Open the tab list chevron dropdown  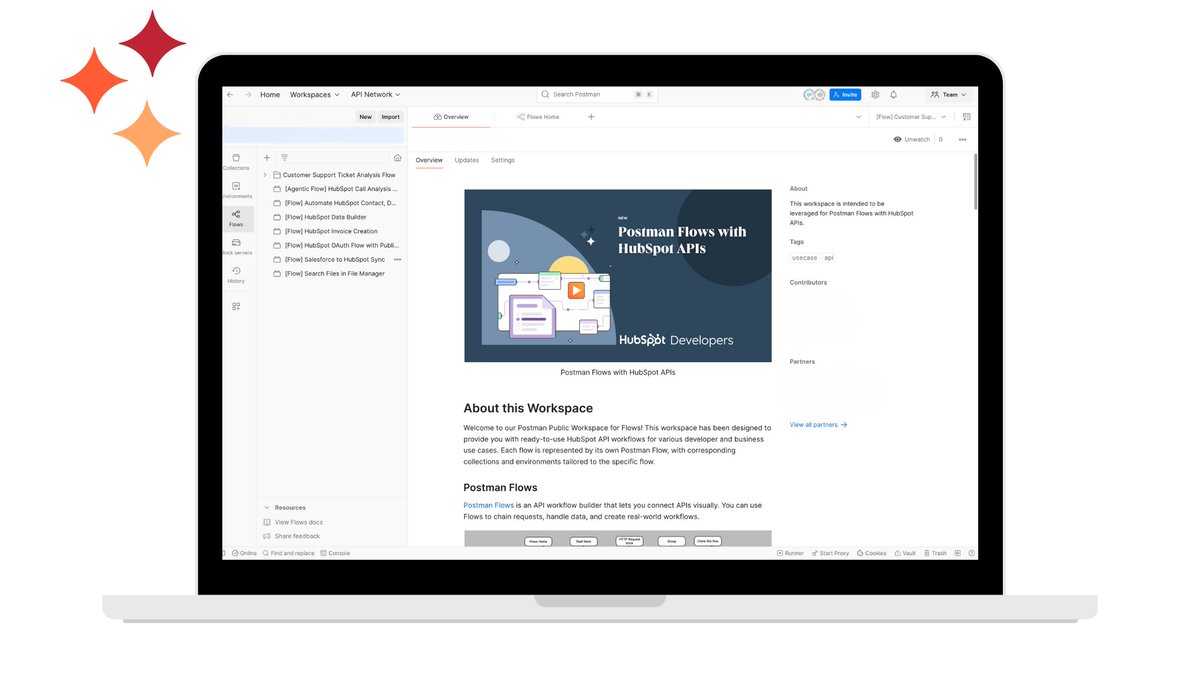[858, 117]
